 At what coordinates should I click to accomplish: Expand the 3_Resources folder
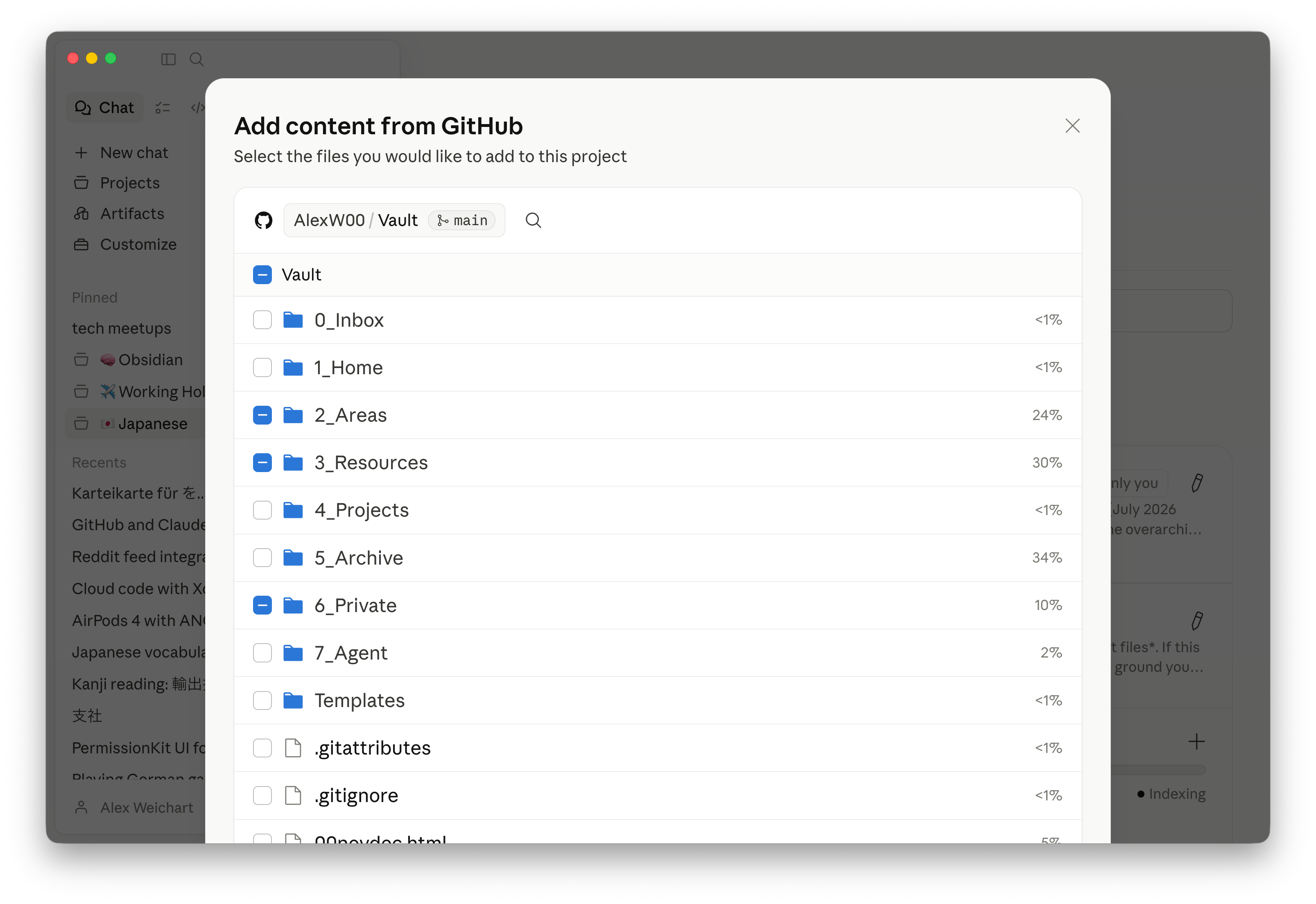tap(371, 463)
